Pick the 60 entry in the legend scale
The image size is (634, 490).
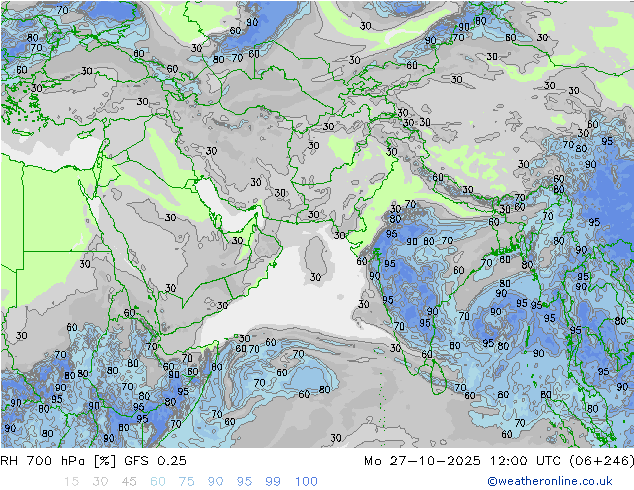tap(158, 481)
